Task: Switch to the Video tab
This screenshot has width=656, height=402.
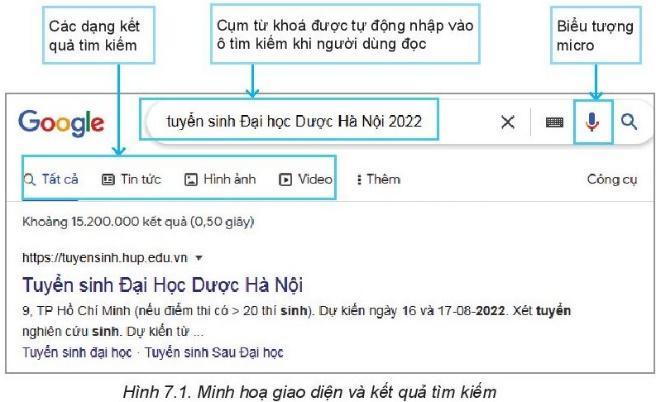Action: (305, 179)
